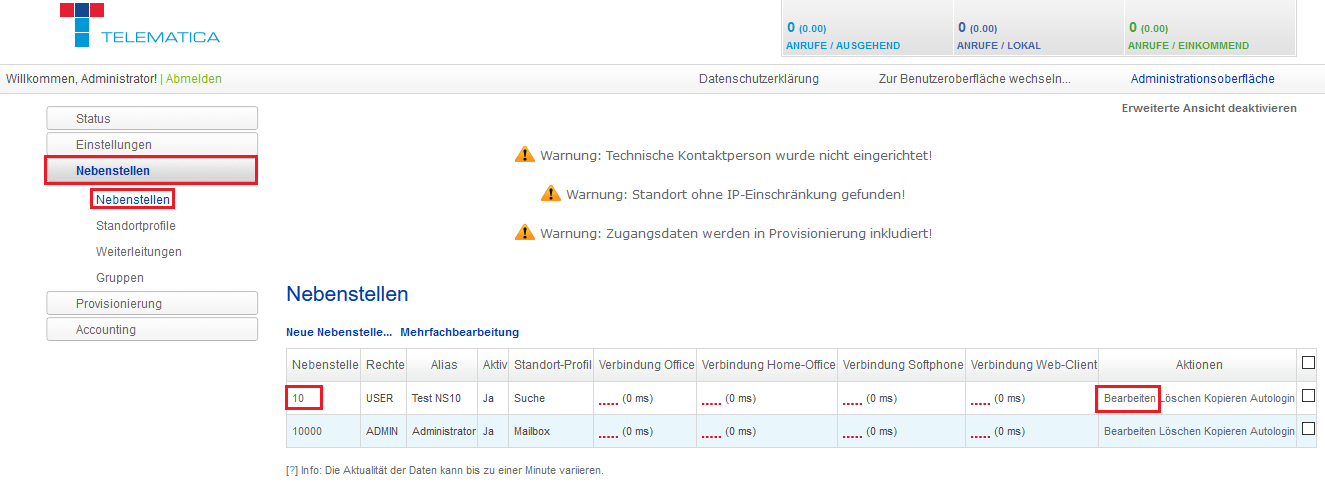The image size is (1325, 496).
Task: Check the box for extension 10000 row
Action: pyautogui.click(x=1308, y=429)
